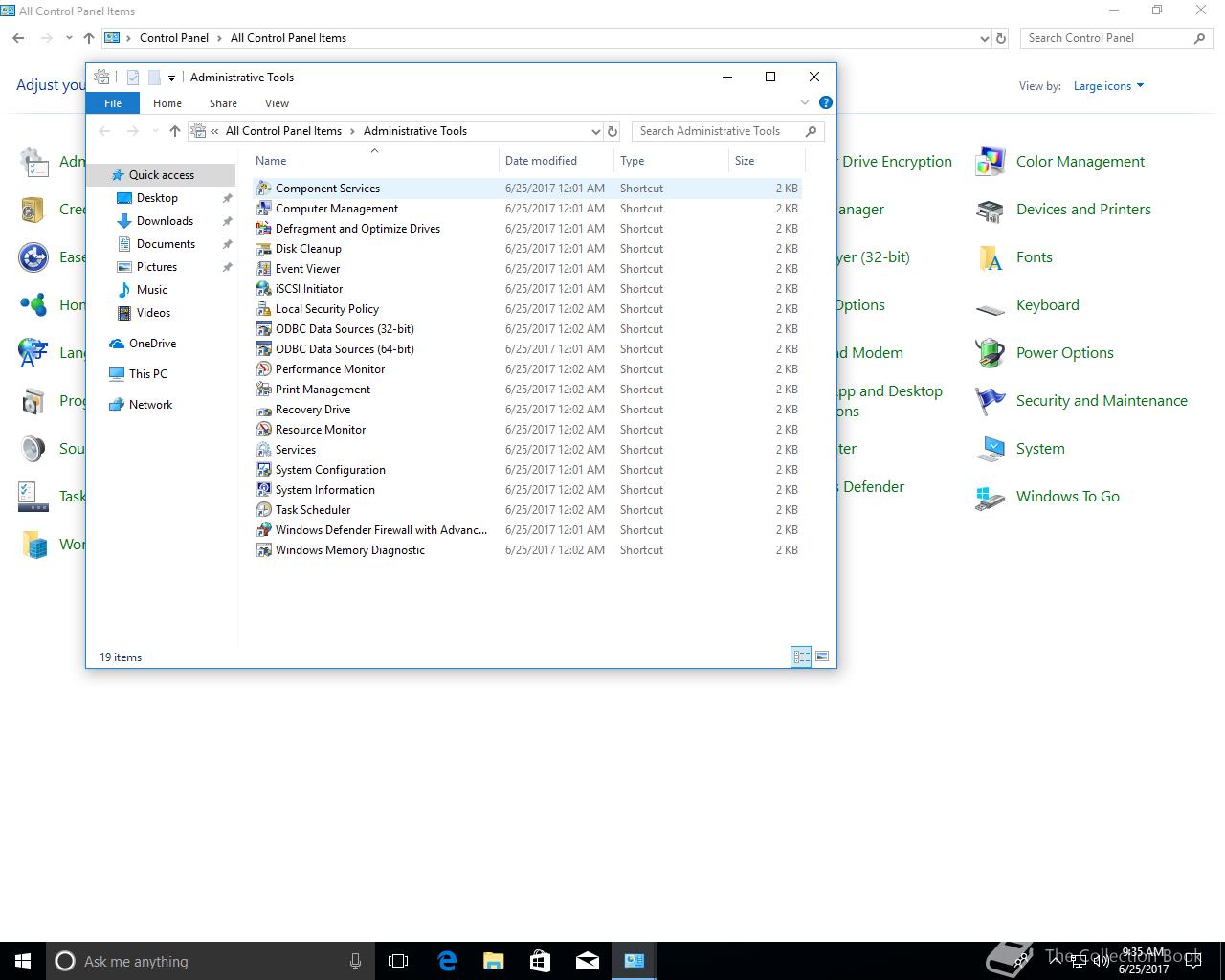This screenshot has width=1225, height=980.
Task: Expand the ribbon with the chevron
Action: [805, 102]
